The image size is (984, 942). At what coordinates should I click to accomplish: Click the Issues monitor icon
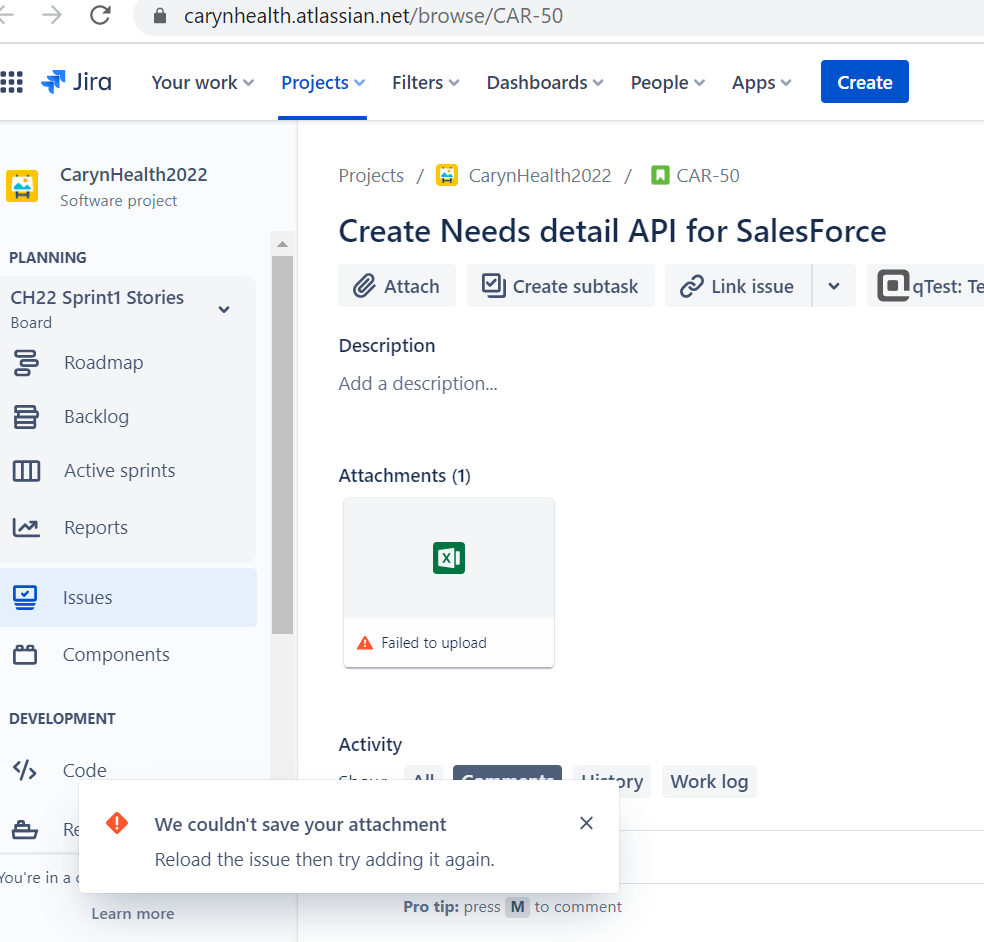pos(25,597)
